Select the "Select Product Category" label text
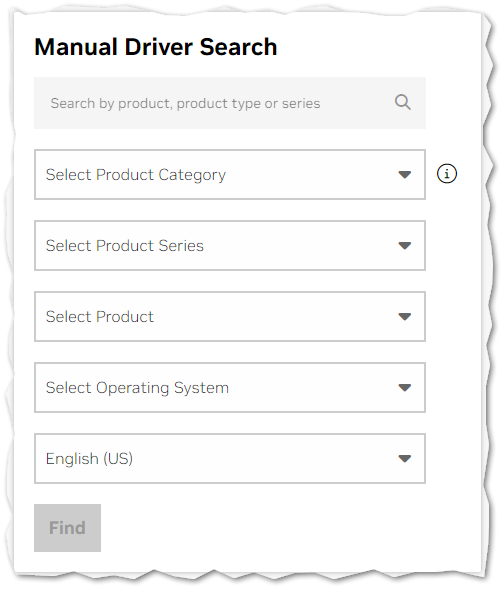This screenshot has height=589, width=503. tap(136, 175)
